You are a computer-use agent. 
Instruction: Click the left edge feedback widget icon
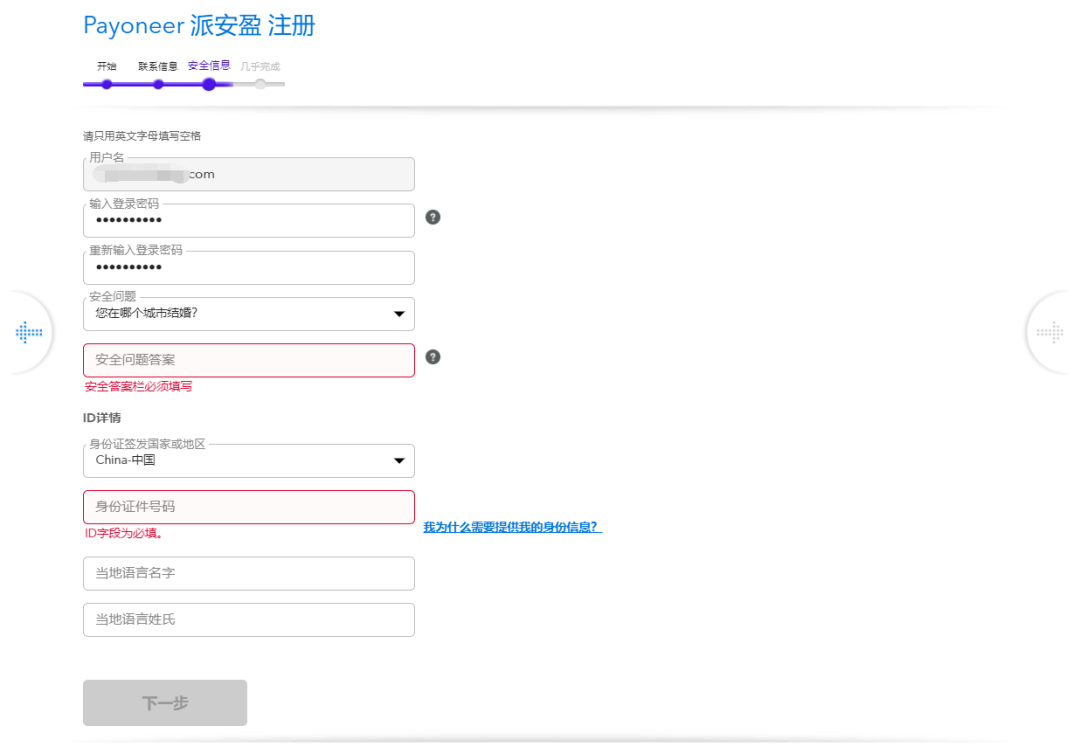pos(28,332)
